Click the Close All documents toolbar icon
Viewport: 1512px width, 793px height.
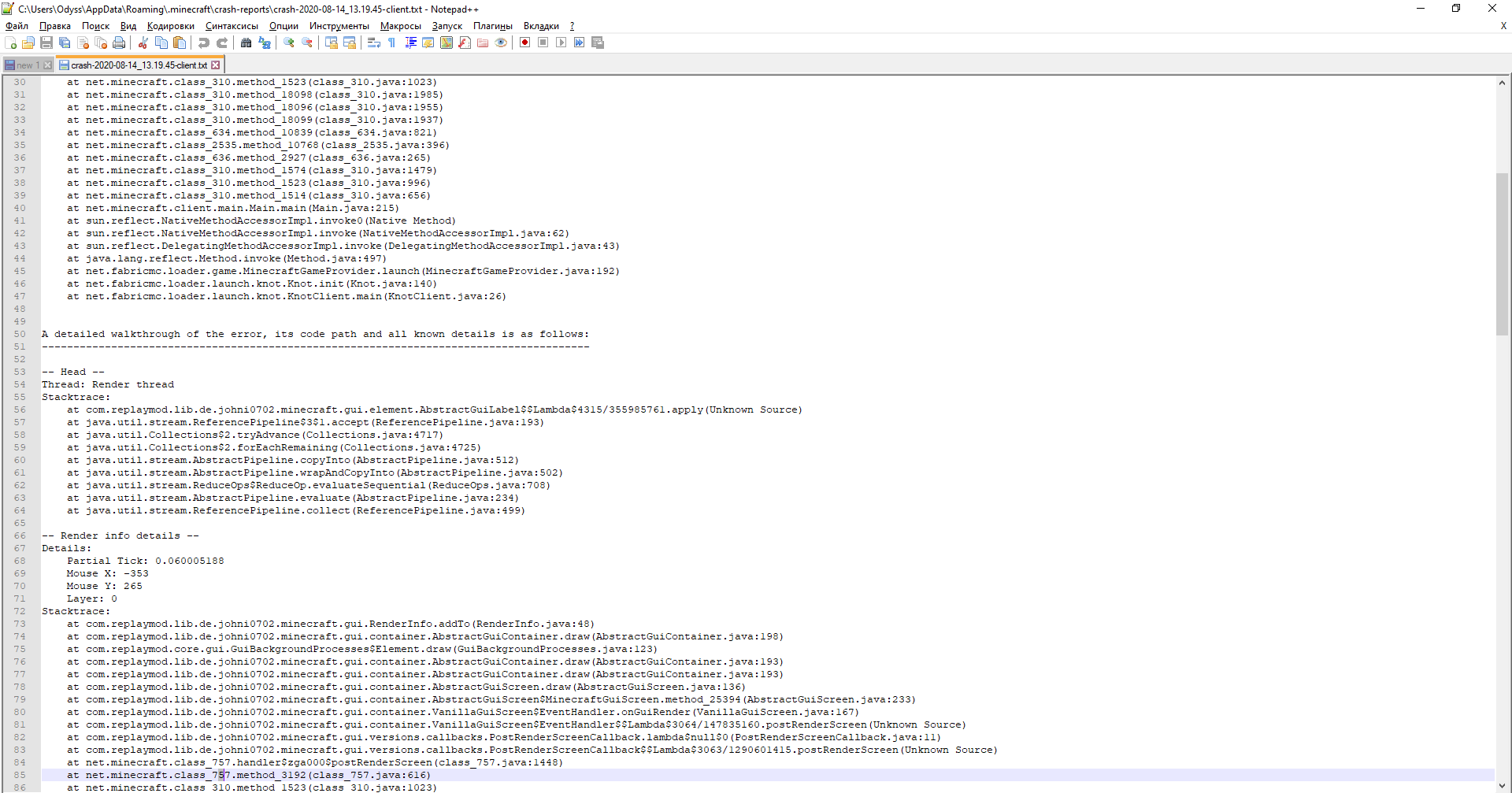[101, 43]
